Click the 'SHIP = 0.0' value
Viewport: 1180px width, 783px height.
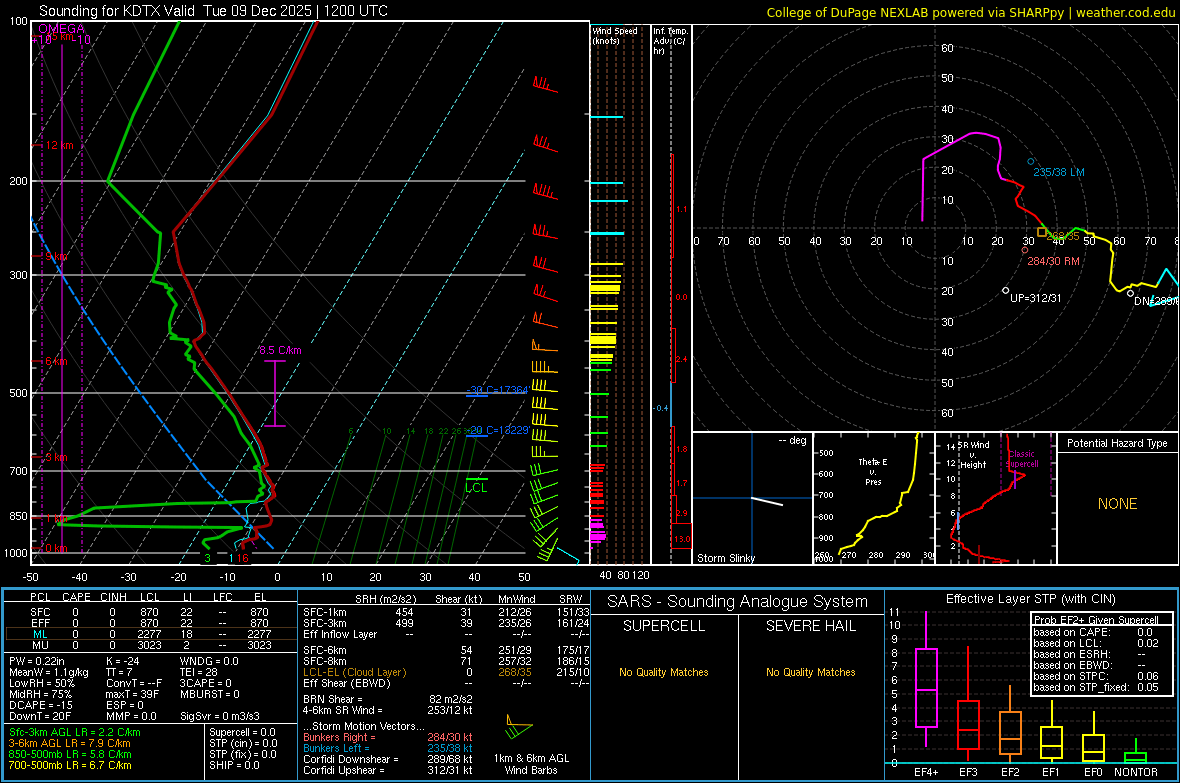(x=234, y=765)
